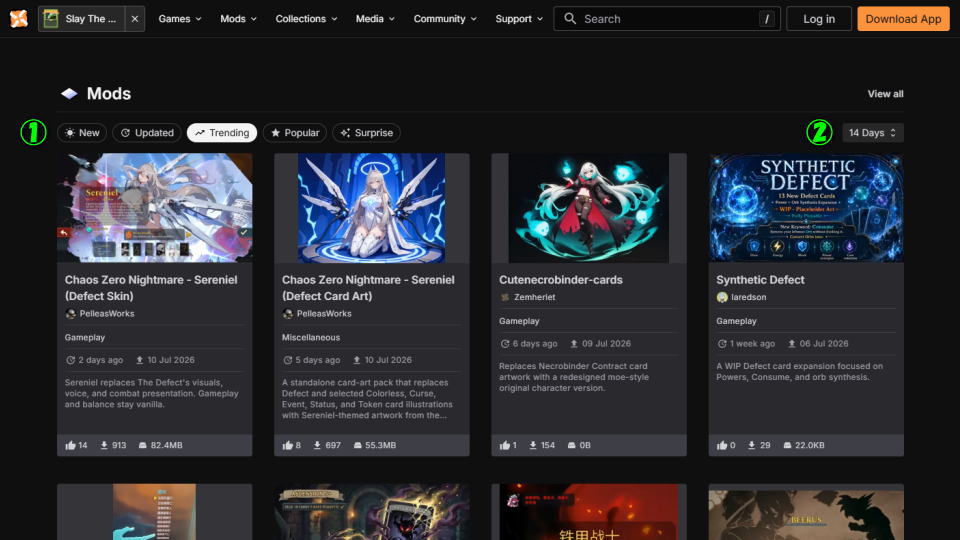The image size is (960, 540).
Task: Click Zemheriet avatar icon
Action: [505, 297]
